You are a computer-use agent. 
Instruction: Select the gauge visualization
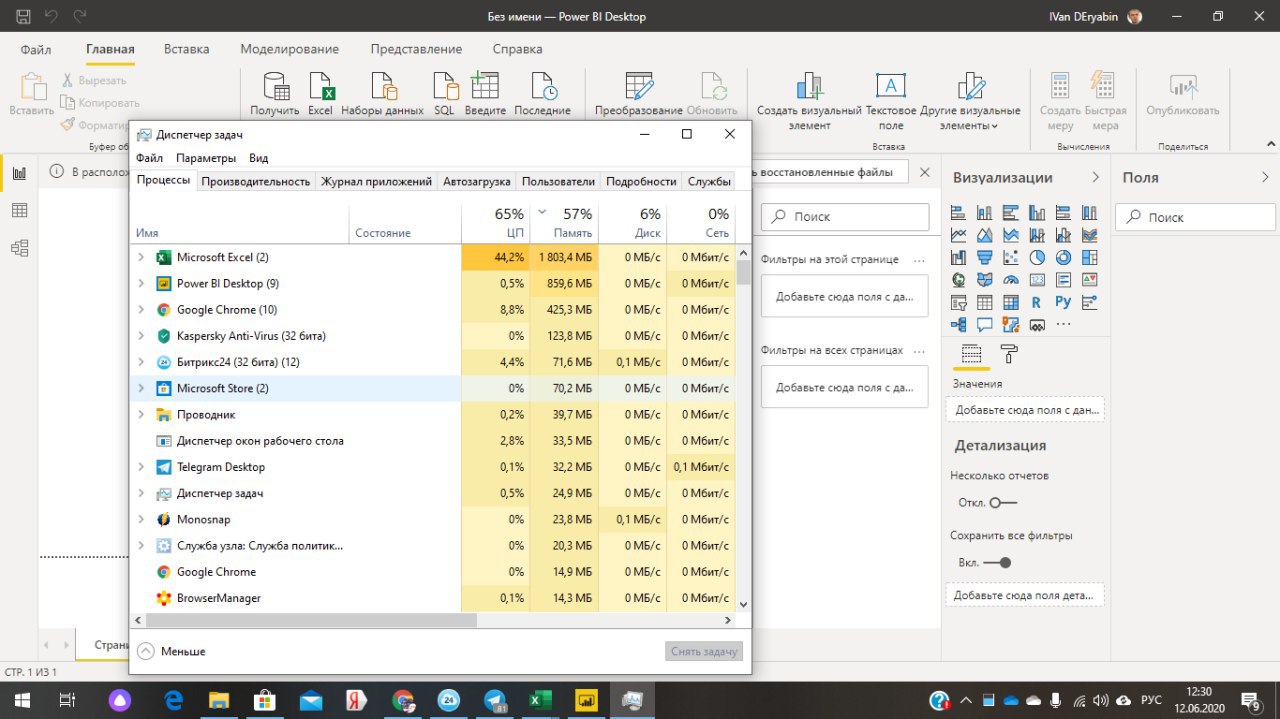tap(1011, 280)
